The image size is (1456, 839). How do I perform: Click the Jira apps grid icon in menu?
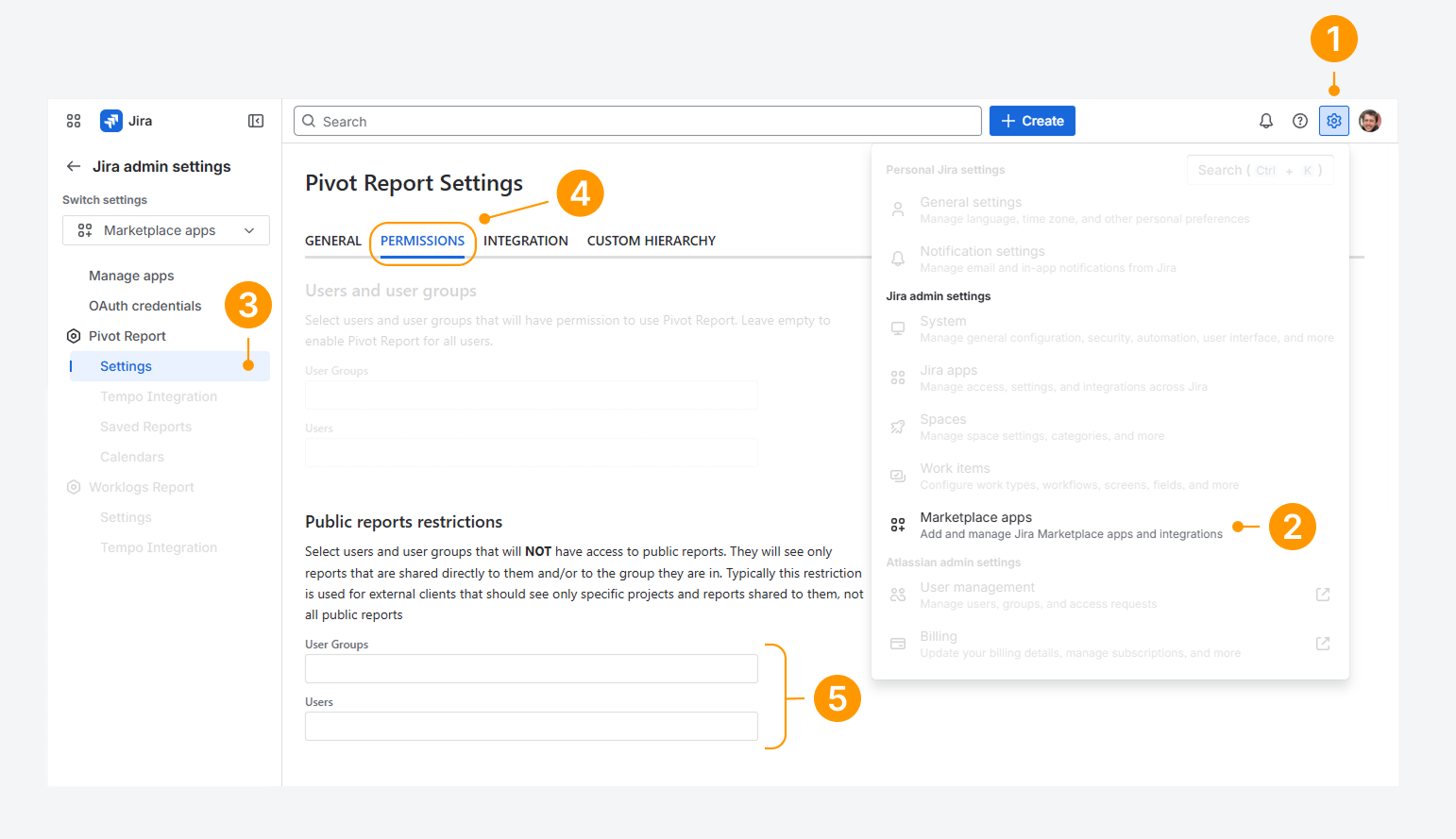coord(898,378)
